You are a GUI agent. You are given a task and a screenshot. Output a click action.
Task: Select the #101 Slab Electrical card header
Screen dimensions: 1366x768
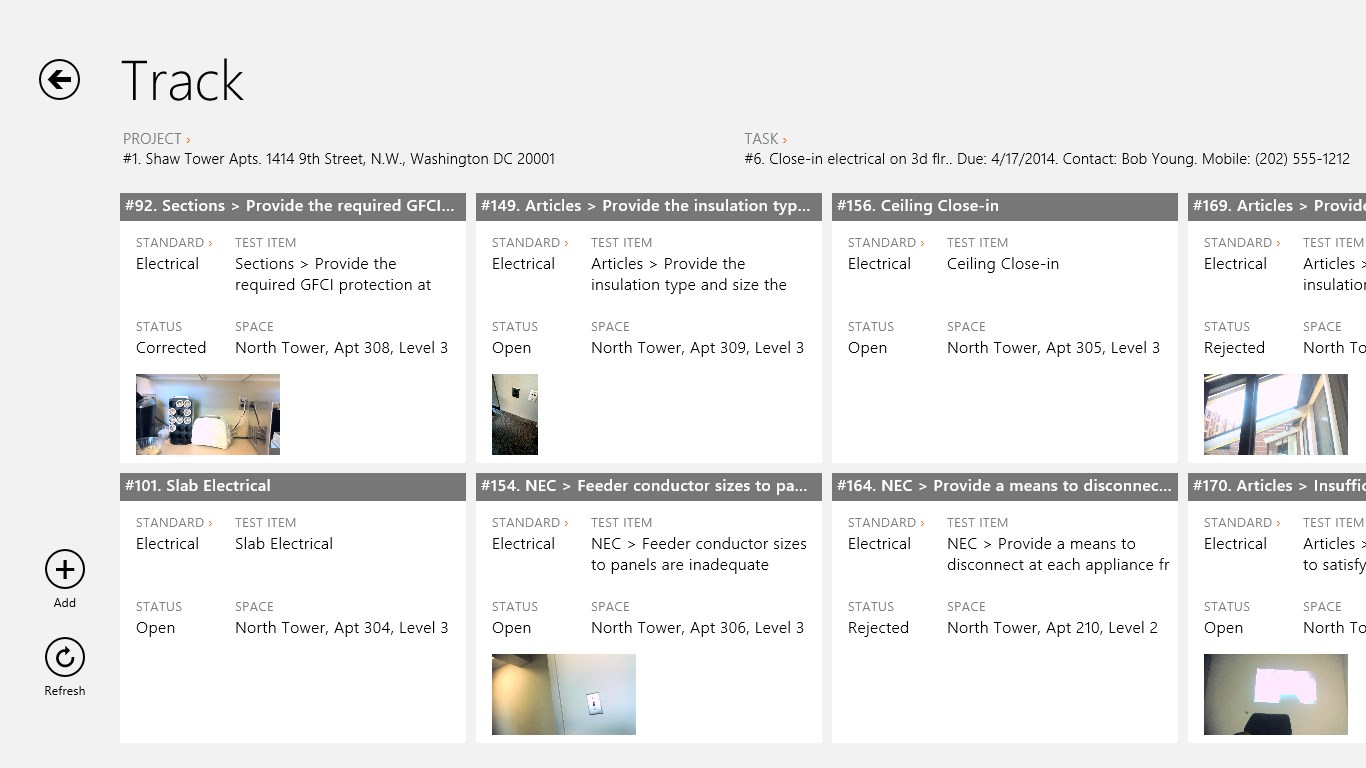click(x=292, y=486)
